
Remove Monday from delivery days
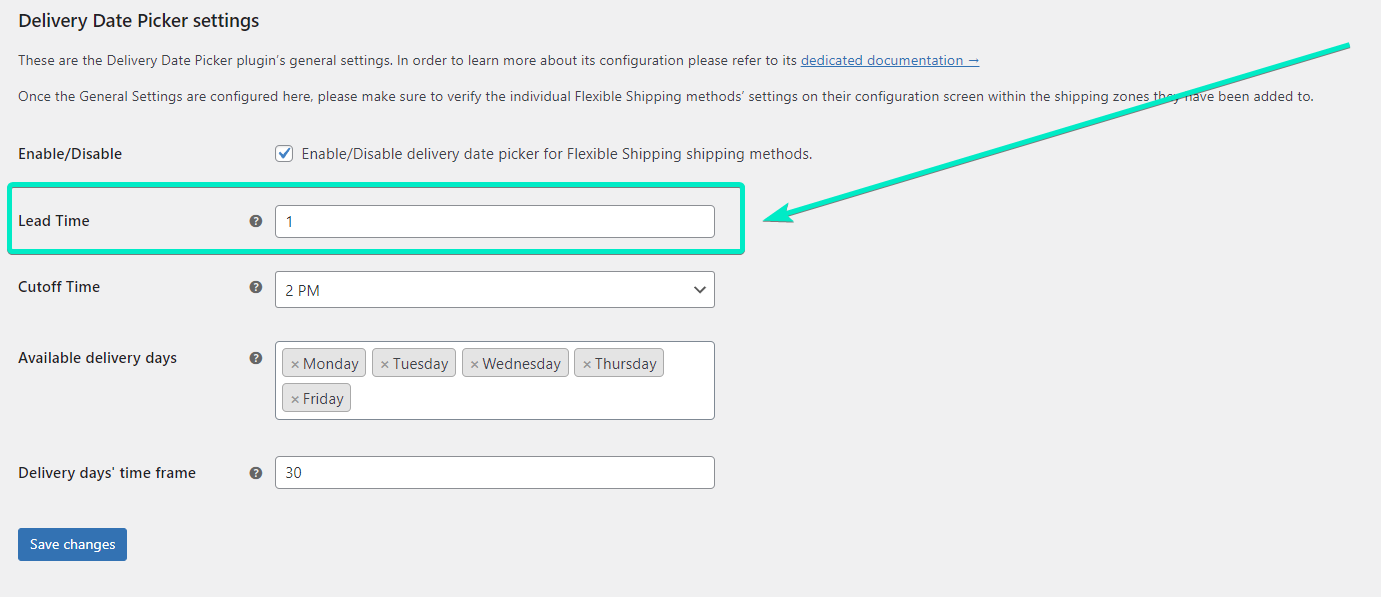click(295, 364)
